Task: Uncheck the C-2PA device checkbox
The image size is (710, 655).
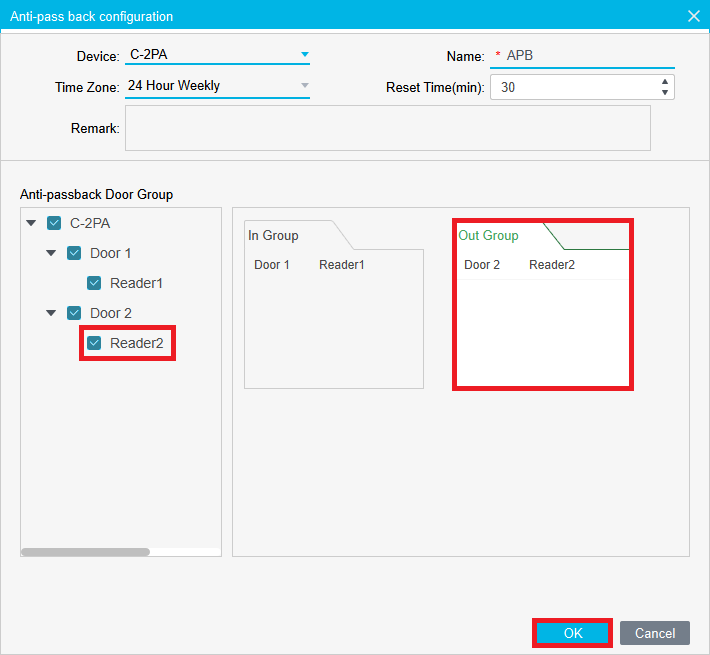Action: click(54, 223)
